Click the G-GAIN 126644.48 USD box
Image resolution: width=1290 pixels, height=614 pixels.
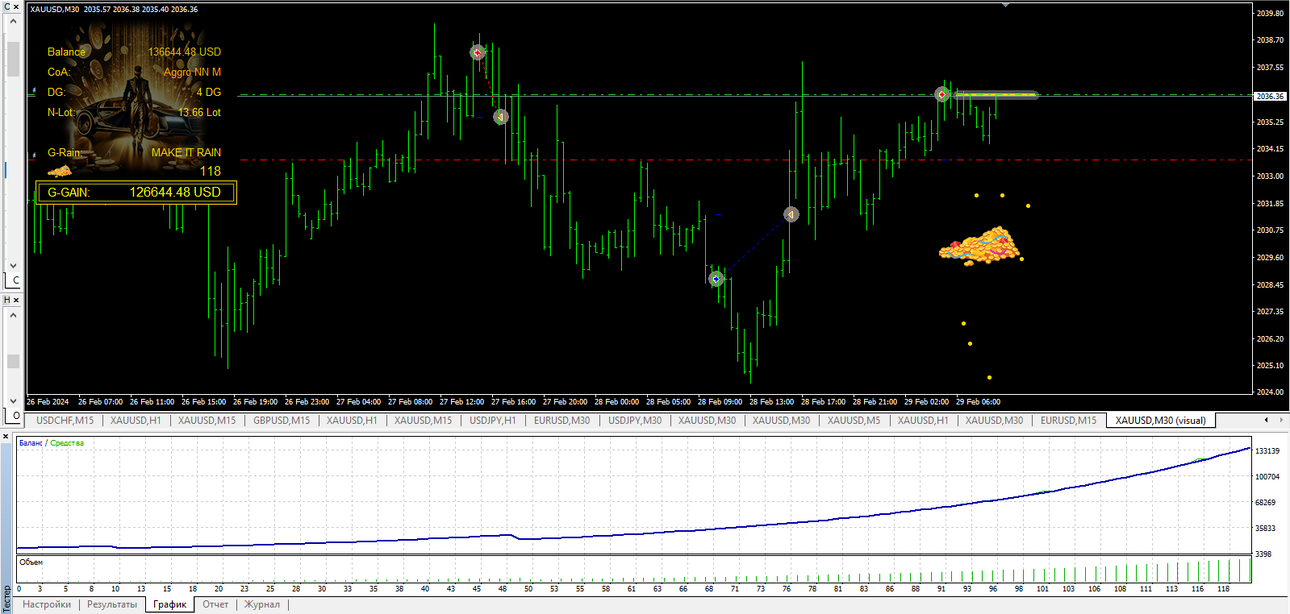[136, 192]
